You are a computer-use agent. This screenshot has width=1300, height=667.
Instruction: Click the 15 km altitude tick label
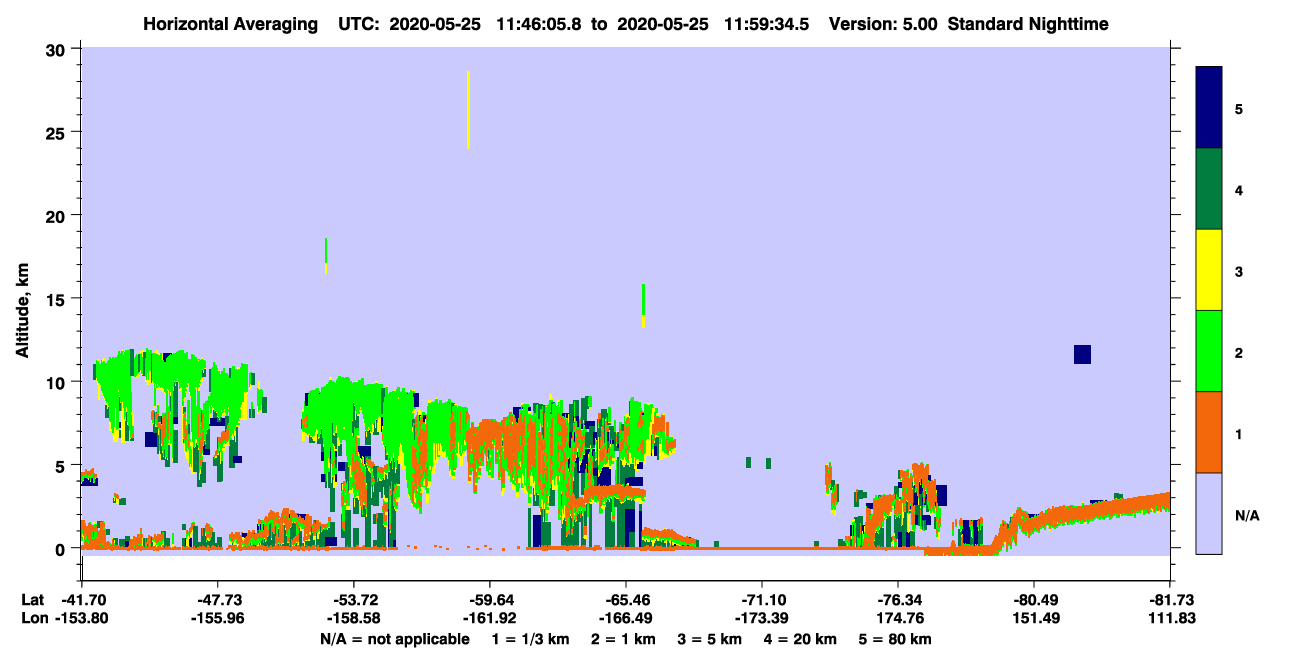[x=58, y=299]
